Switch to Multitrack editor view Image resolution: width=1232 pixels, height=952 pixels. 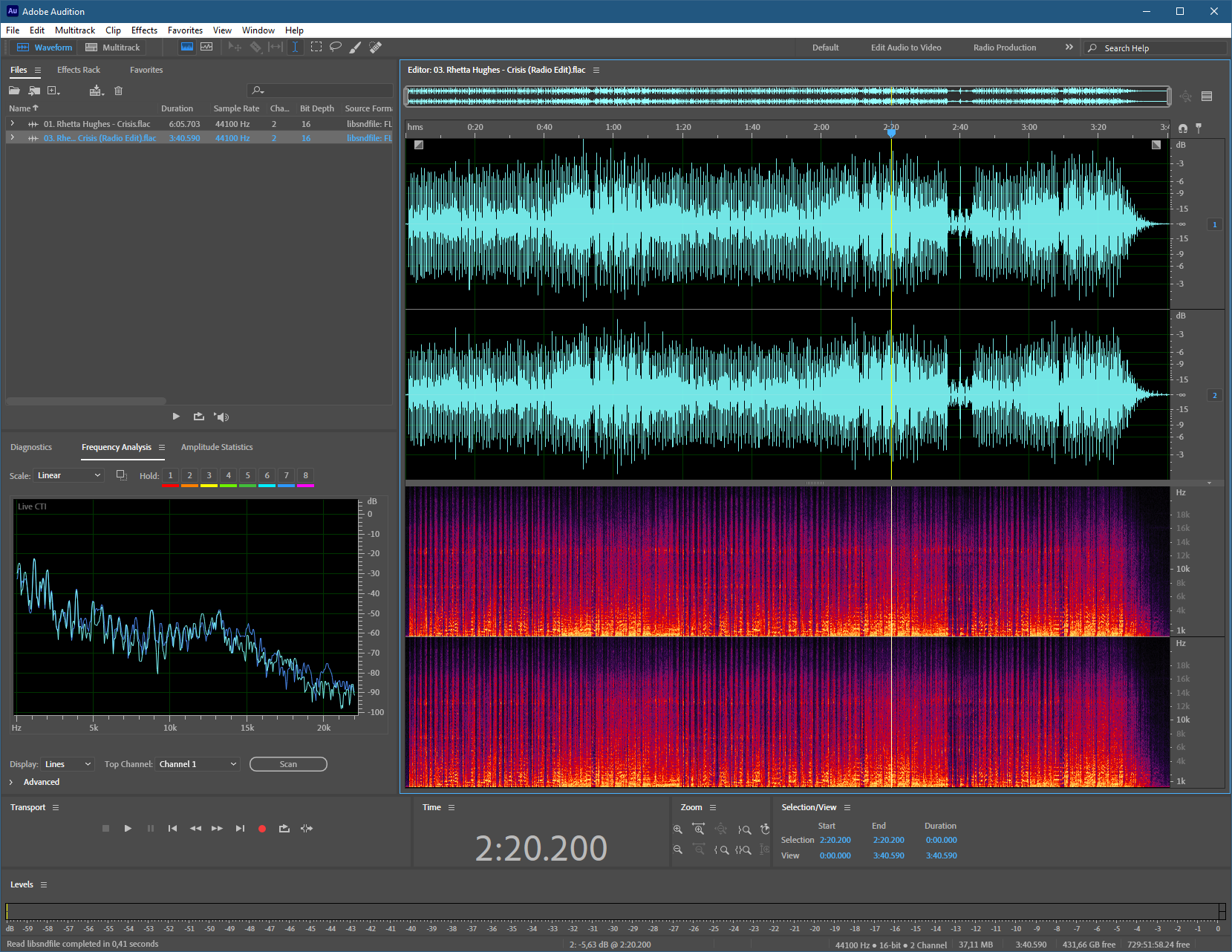coord(113,48)
